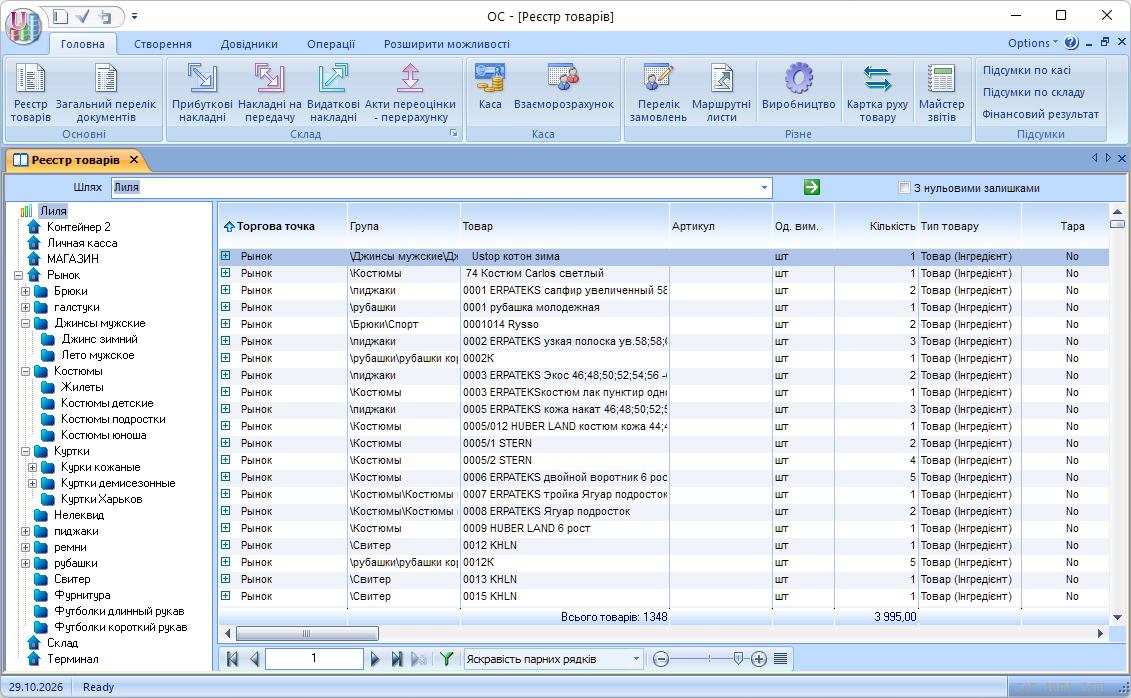Go to the next record page
This screenshot has width=1131, height=698.
pos(374,658)
